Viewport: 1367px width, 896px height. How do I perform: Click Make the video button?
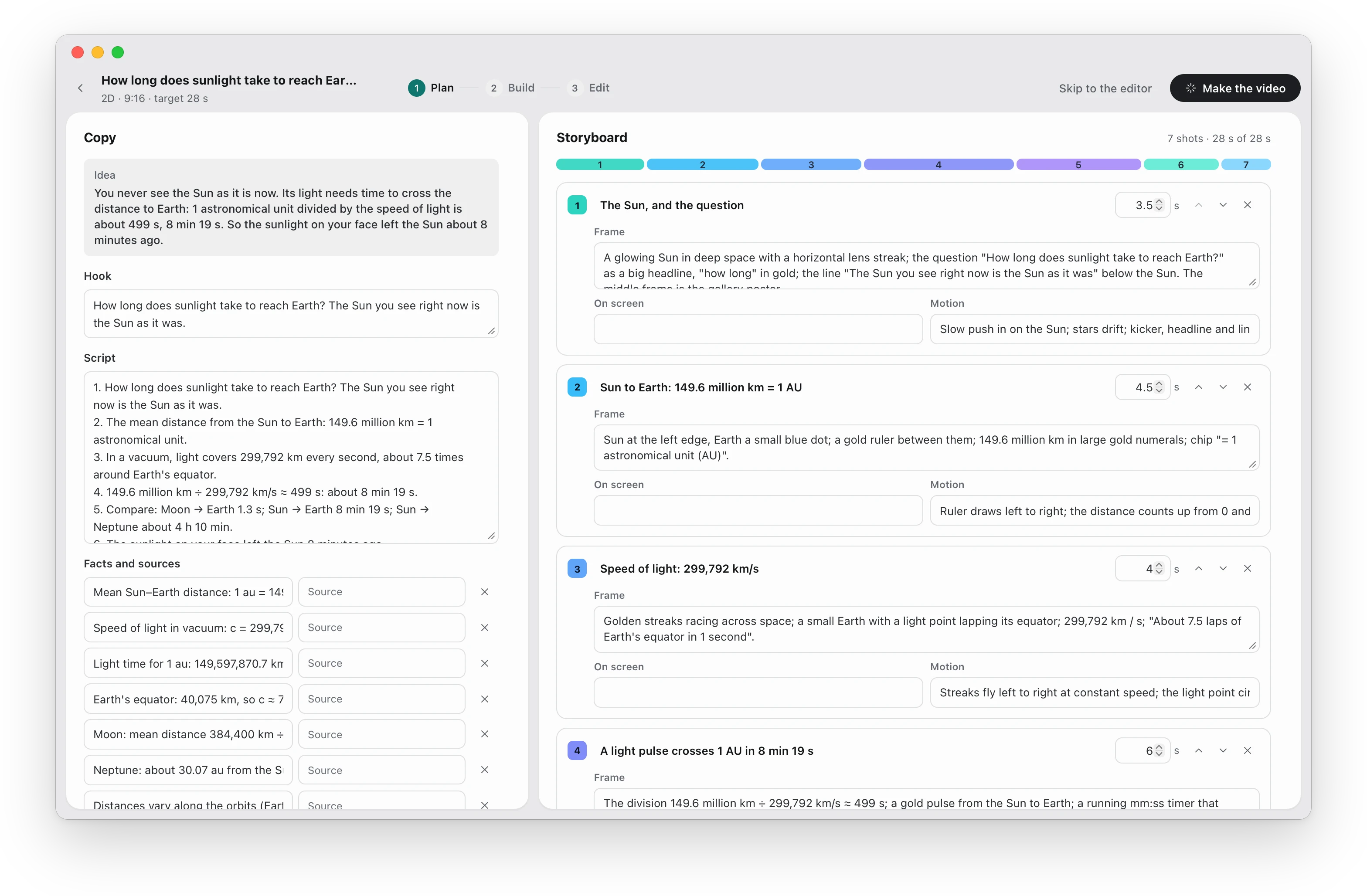click(x=1235, y=88)
